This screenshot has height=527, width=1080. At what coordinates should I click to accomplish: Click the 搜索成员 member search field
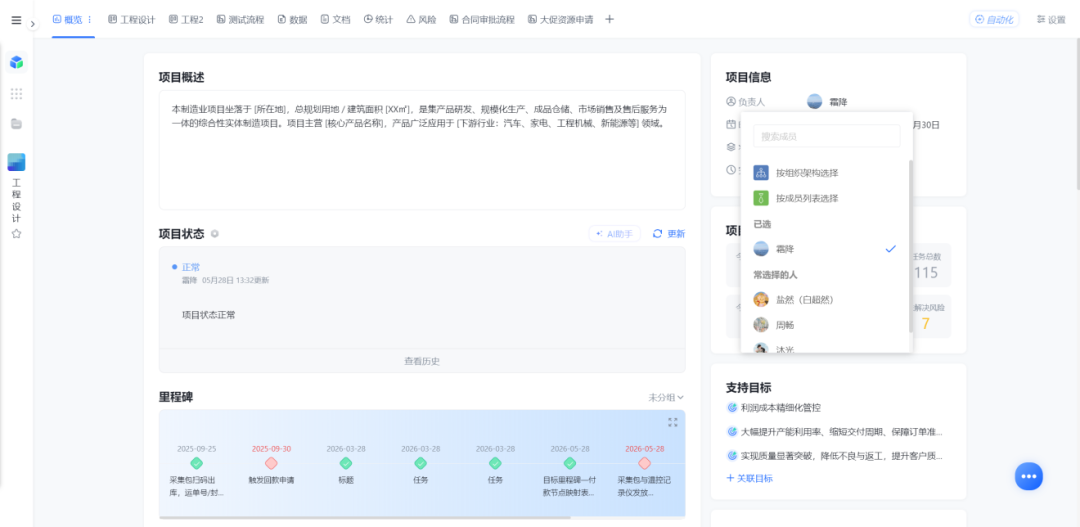pyautogui.click(x=827, y=136)
